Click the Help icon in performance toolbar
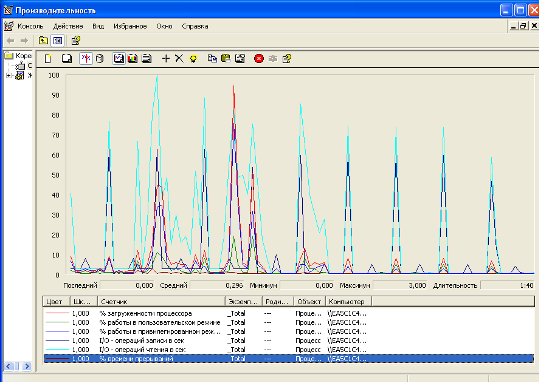This screenshot has height=382, width=539. 287,58
